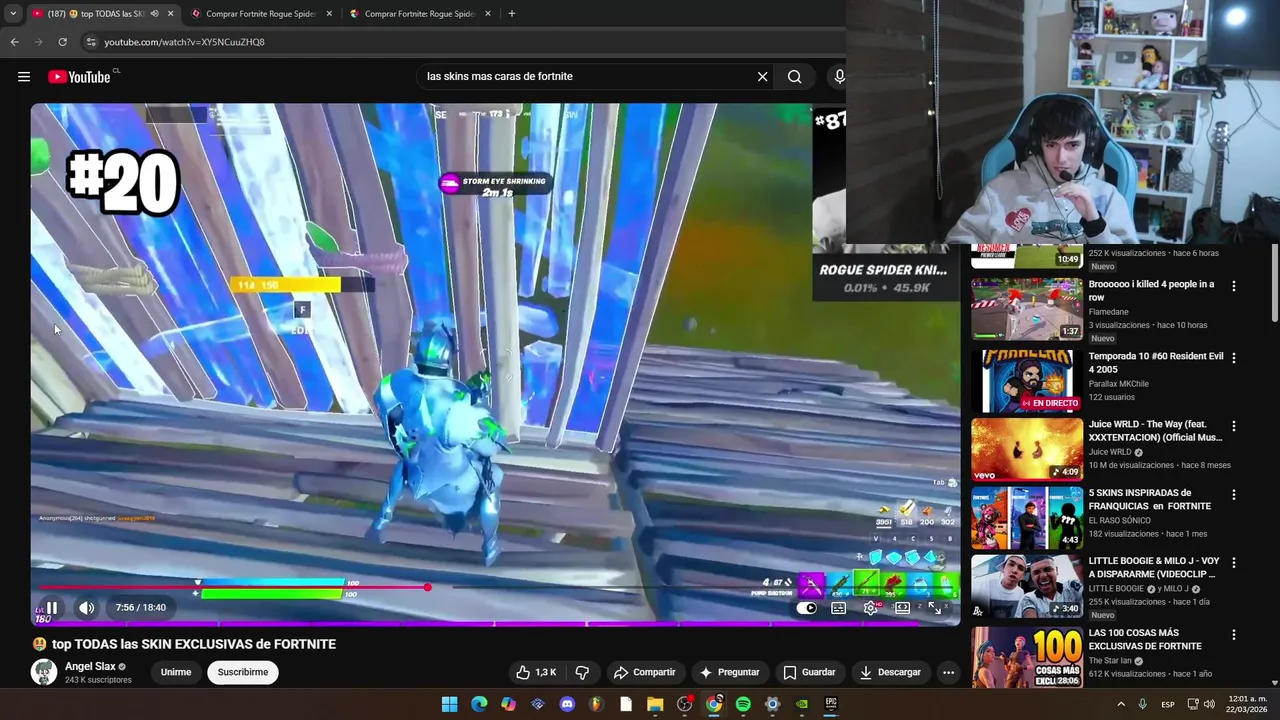Open Spotify from the taskbar
This screenshot has height=720, width=1280.
click(743, 704)
